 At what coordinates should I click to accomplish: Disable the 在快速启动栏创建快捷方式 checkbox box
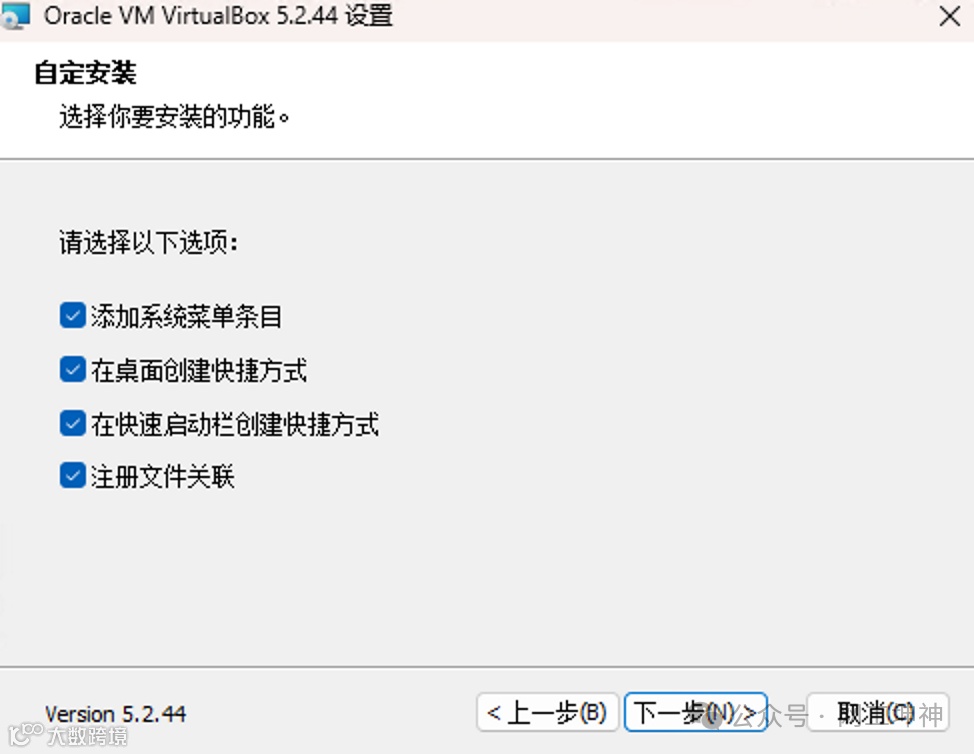[x=73, y=424]
